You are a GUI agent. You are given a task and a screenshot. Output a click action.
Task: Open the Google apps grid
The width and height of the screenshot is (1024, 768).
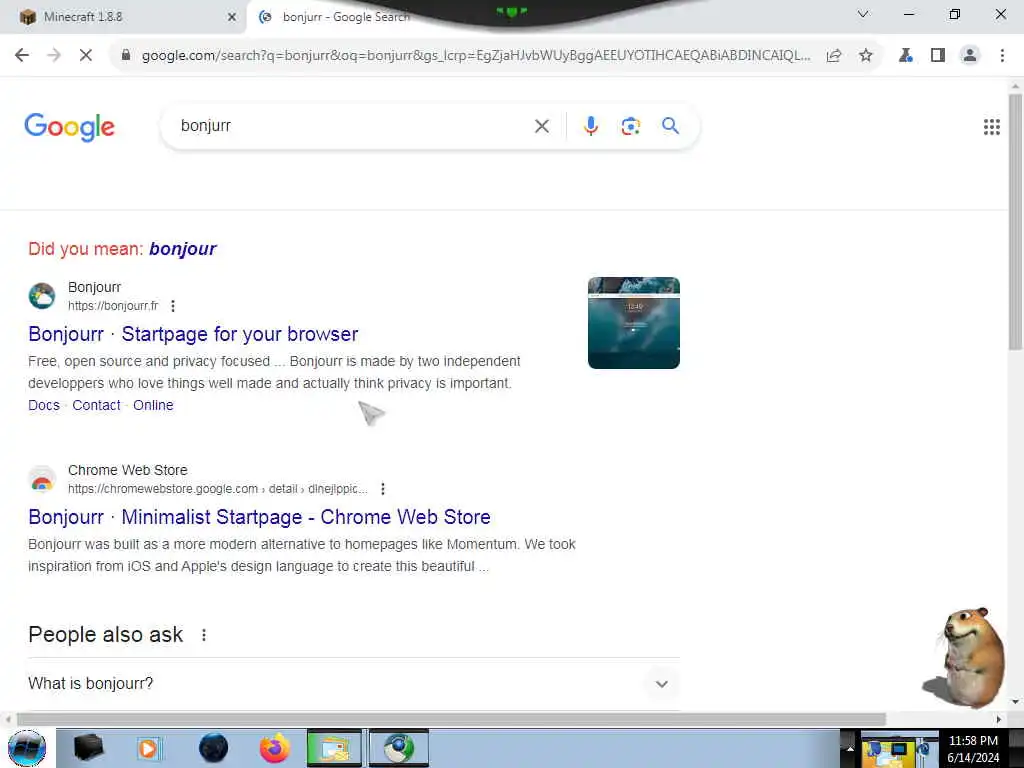pos(991,127)
